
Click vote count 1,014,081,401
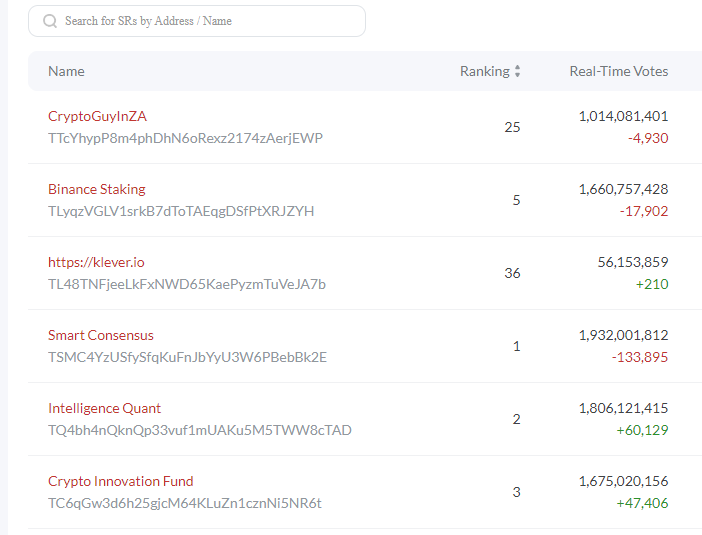[623, 116]
